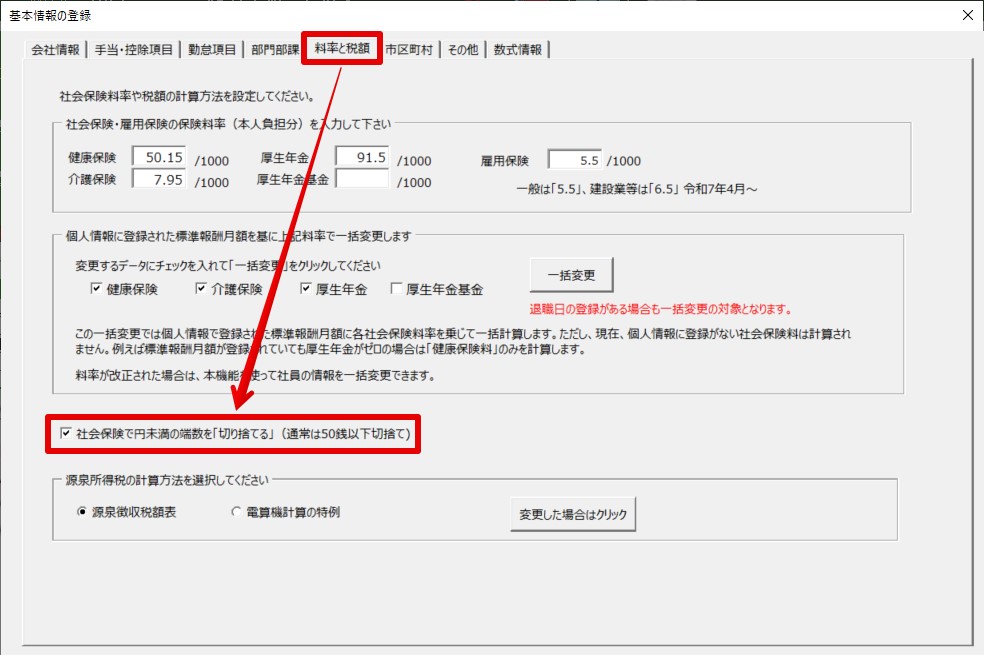Select the 部門部課 tab
Screen dimensions: 984x655
pos(274,49)
